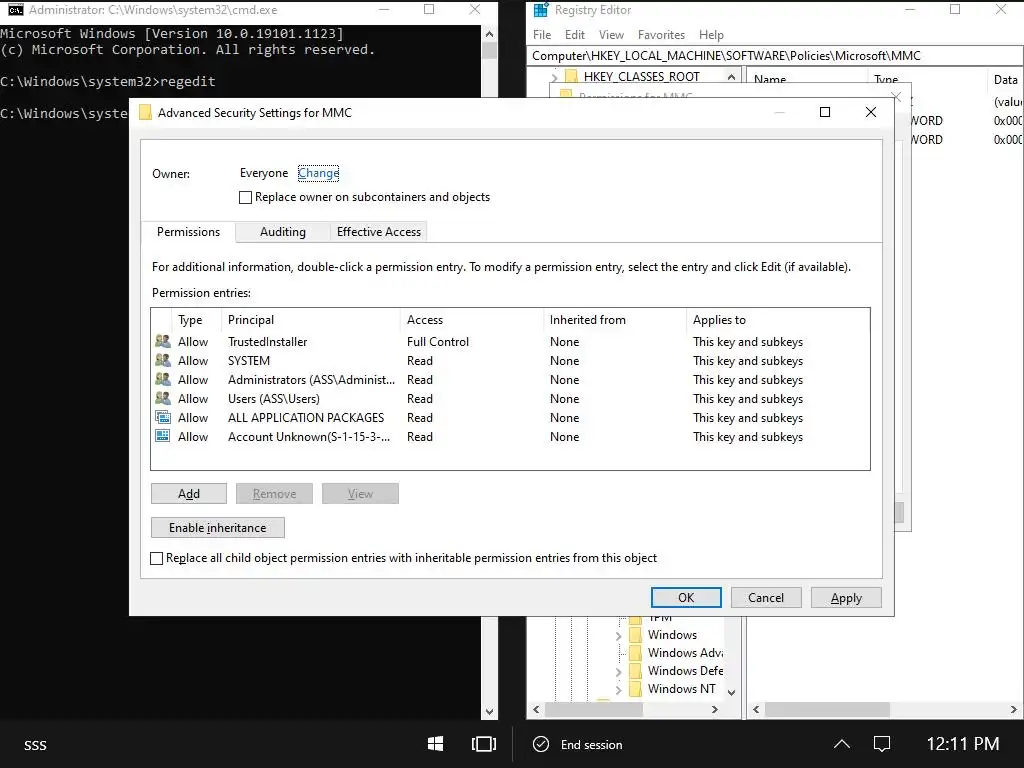Screen dimensions: 1024x768
Task: Click the Registry Editor app icon
Action: (541, 10)
